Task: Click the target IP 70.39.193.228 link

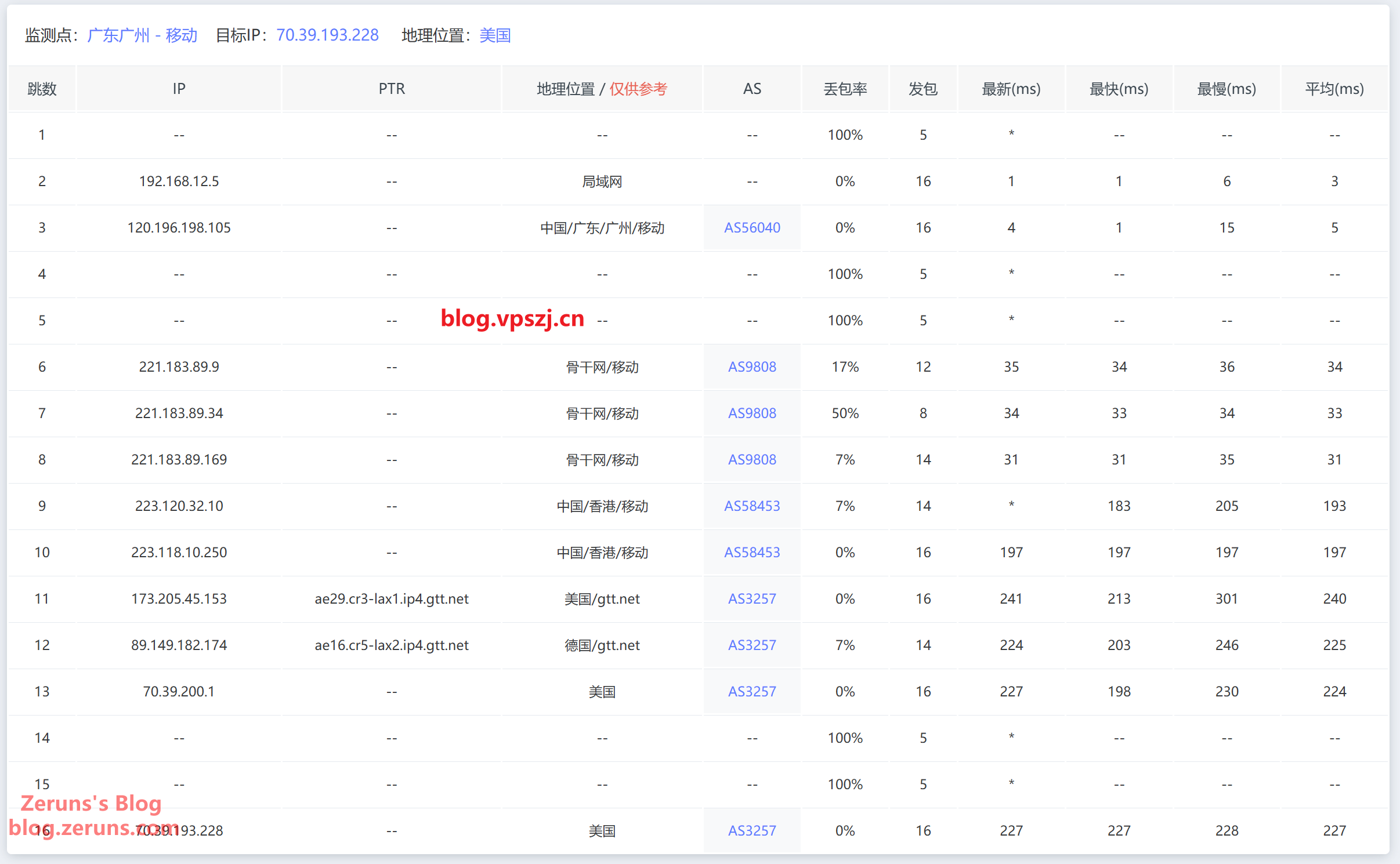Action: click(327, 35)
